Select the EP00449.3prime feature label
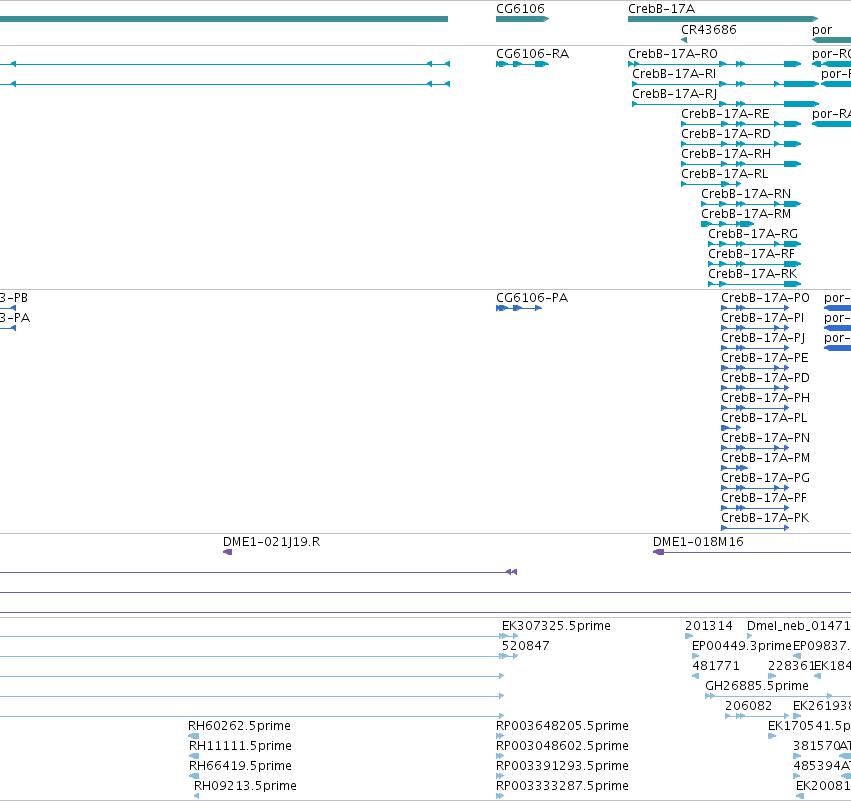The width and height of the screenshot is (851, 801). 742,646
